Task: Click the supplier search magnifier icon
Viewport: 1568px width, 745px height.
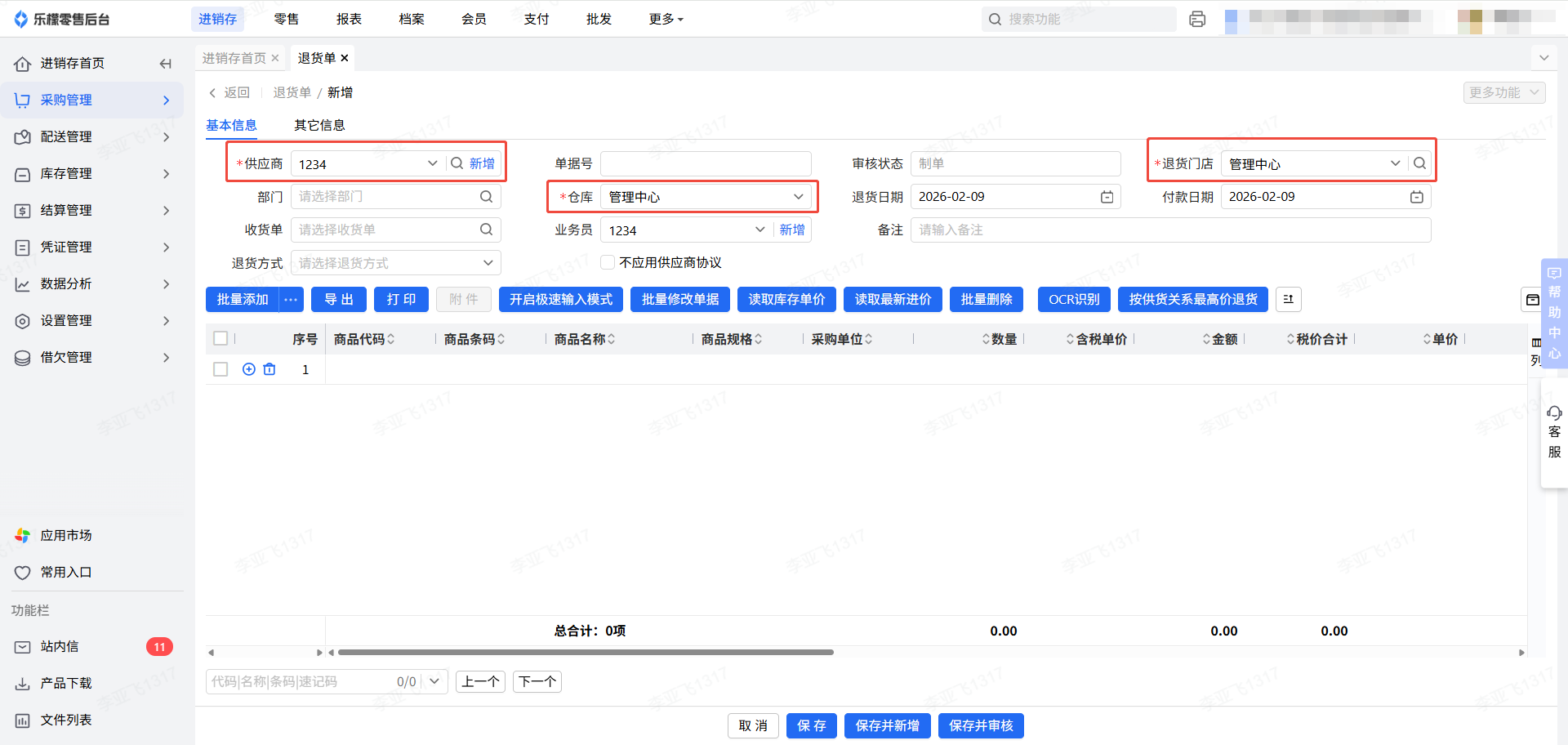Action: pos(457,163)
